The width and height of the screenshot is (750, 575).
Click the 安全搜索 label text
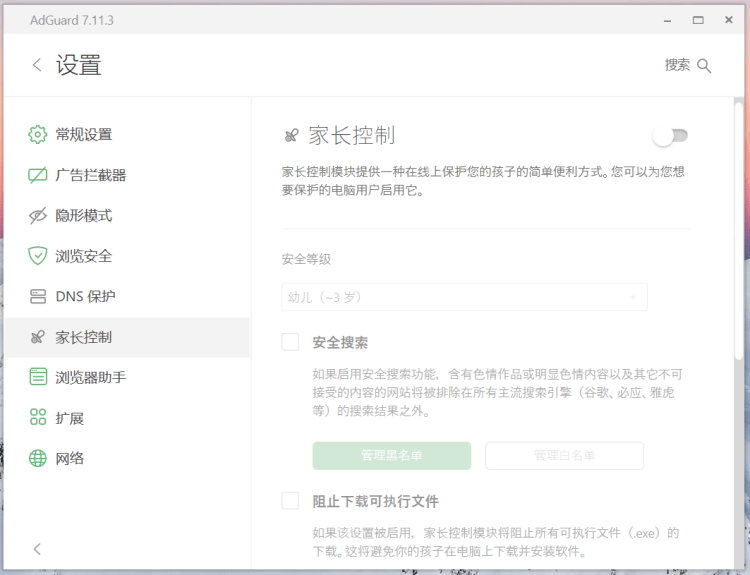click(340, 343)
